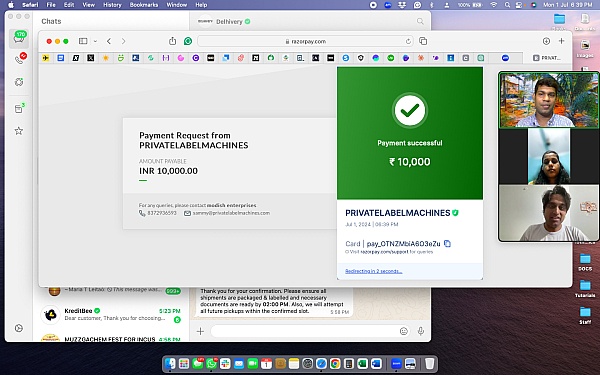The image size is (600, 375).
Task: Open WhatsApp Archived chats
Action: pos(19,108)
